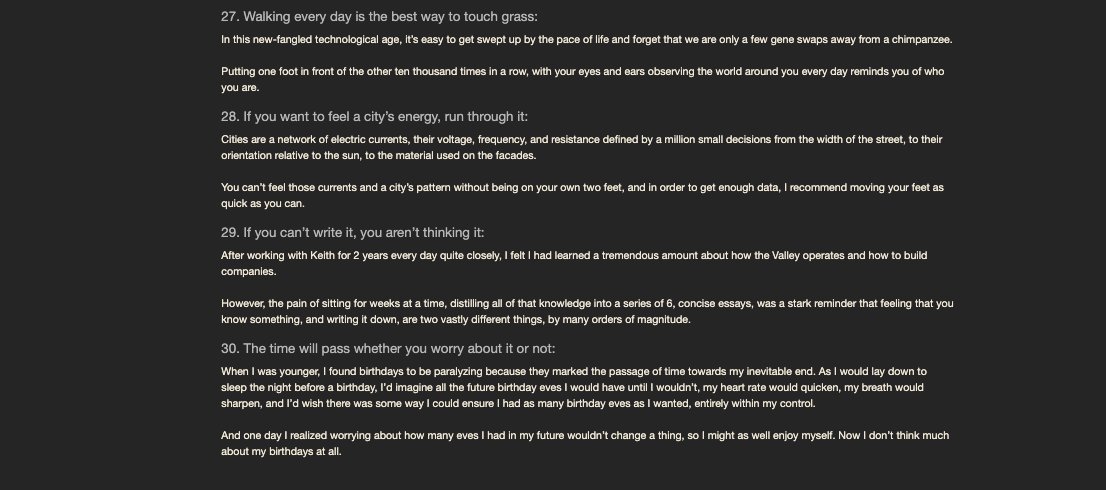
Task: Click heading 30 'The time will pass'
Action: (x=388, y=349)
